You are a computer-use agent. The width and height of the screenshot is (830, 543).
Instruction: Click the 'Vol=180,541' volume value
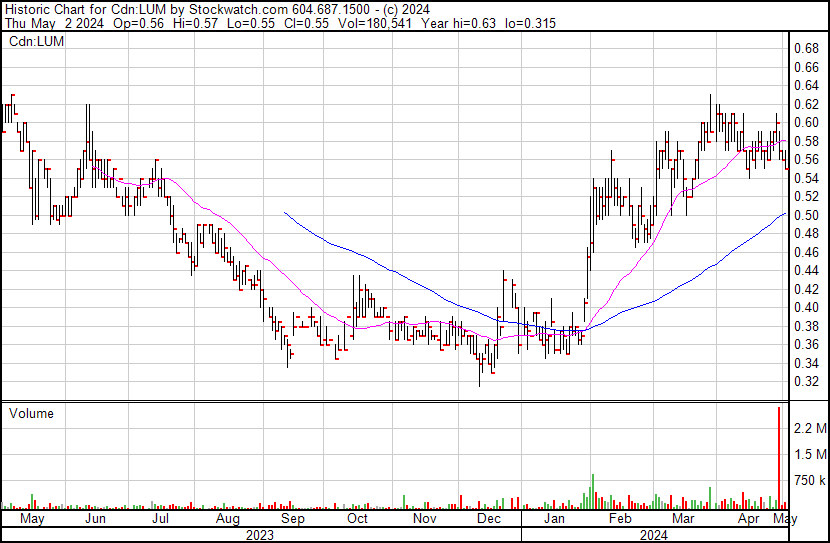click(375, 23)
